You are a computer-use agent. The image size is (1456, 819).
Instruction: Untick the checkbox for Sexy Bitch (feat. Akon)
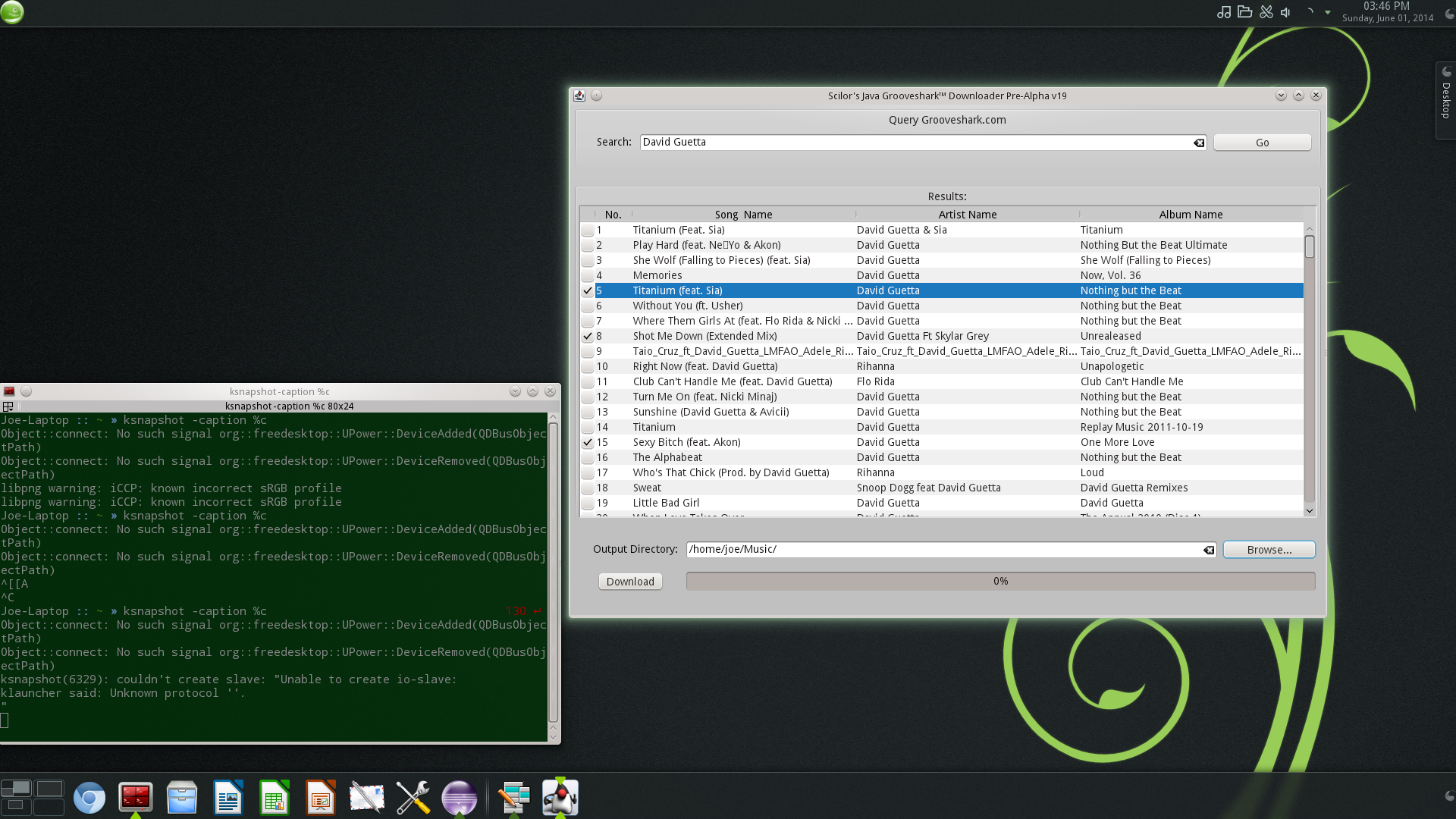click(x=588, y=442)
